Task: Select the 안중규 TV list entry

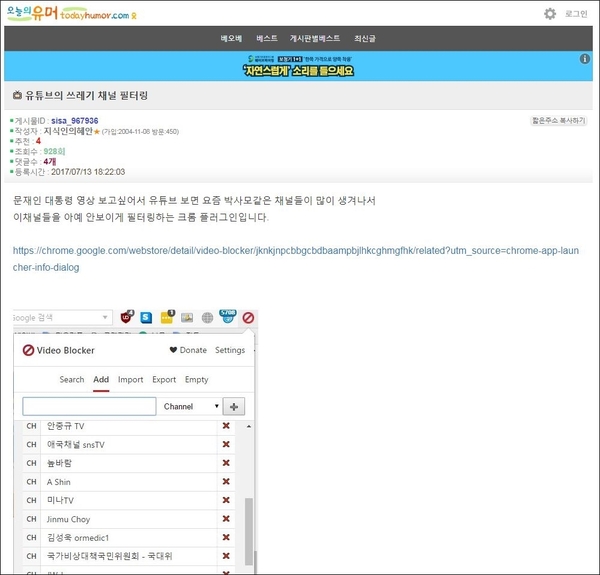Action: (x=129, y=426)
